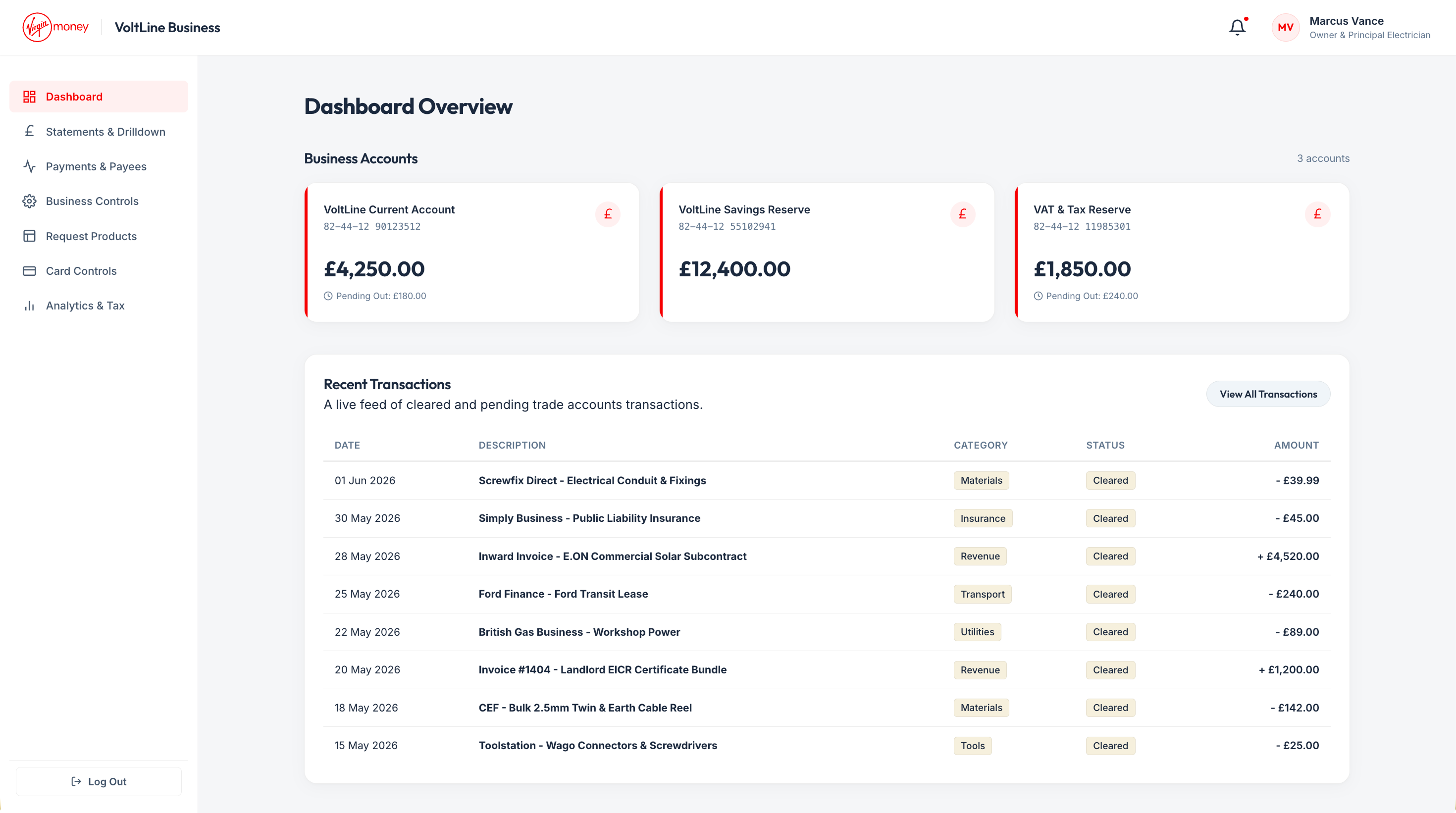Screen dimensions: 1456x813
Task: Click the £4,250.00 current account balance
Action: pos(373,269)
